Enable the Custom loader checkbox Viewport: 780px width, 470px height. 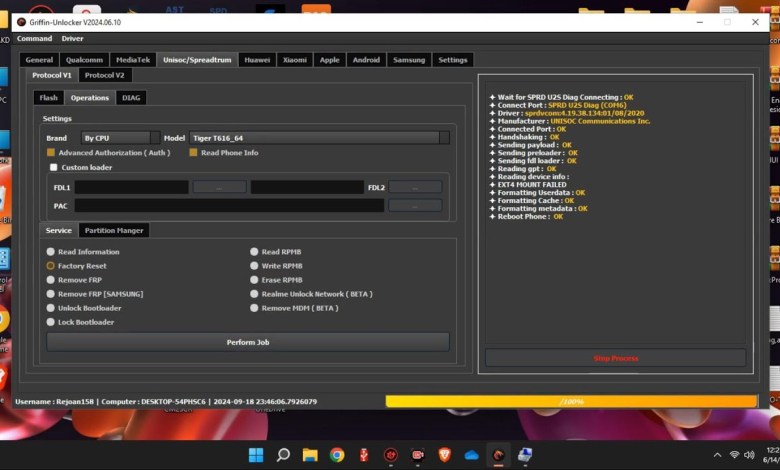click(54, 167)
